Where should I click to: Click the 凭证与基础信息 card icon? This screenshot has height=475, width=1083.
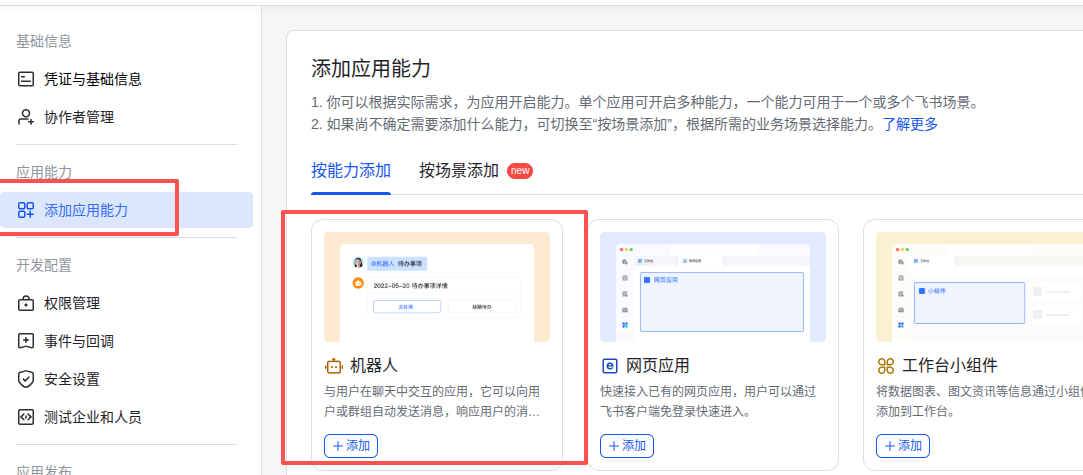26,79
